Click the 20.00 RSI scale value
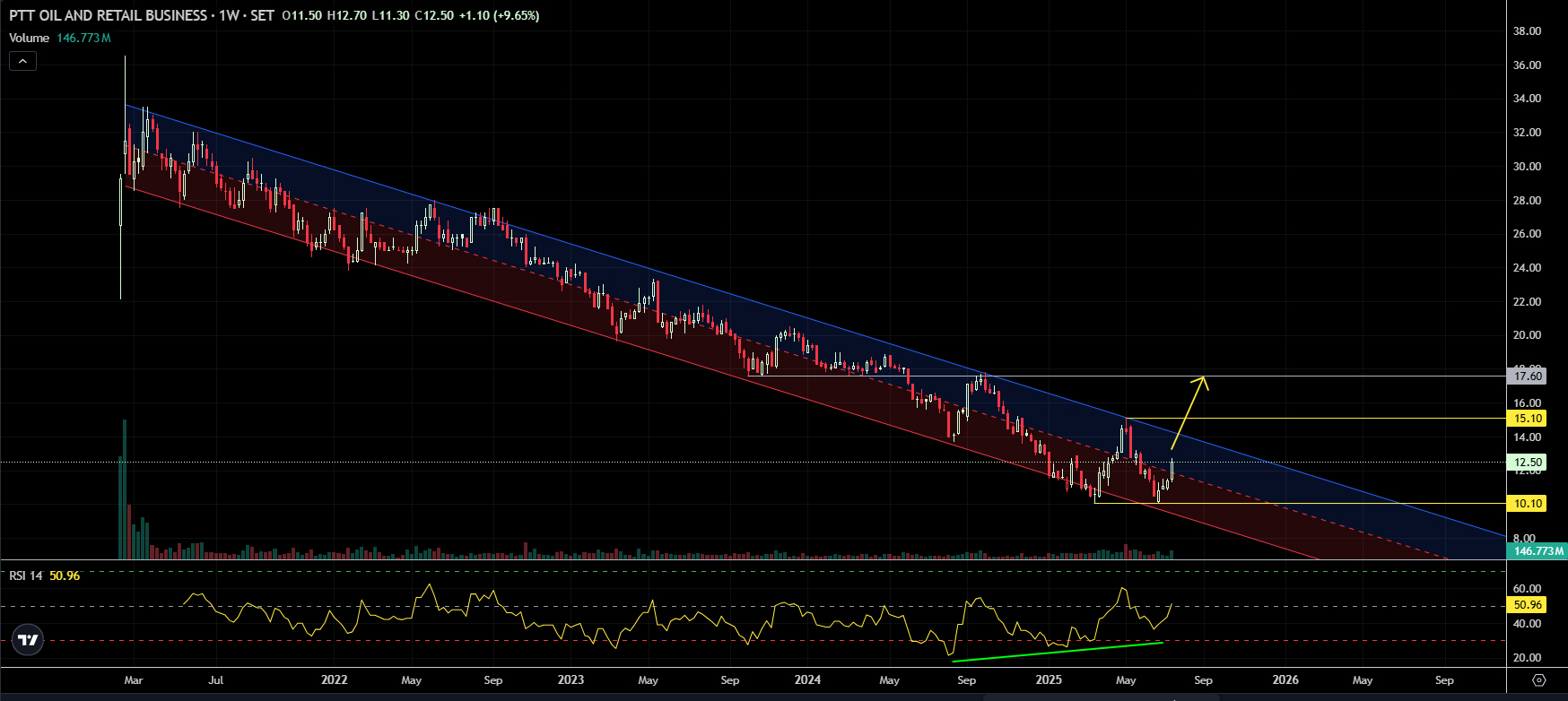The image size is (1568, 701). click(1527, 658)
